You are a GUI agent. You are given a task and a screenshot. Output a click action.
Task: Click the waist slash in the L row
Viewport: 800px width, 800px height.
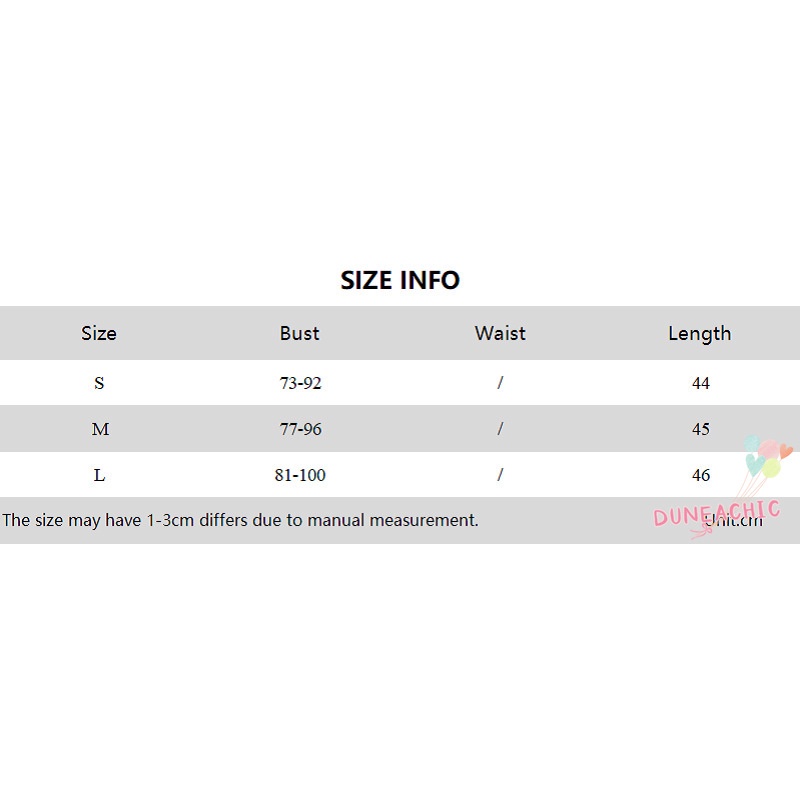click(500, 475)
